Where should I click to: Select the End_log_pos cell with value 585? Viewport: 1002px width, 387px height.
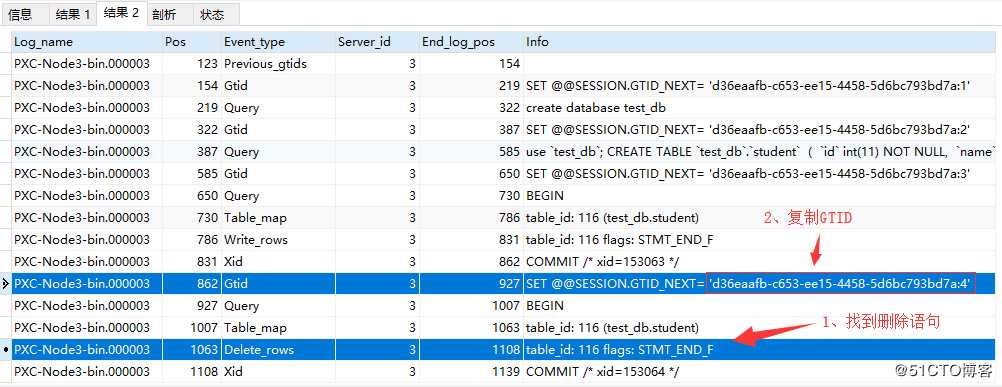click(471, 152)
